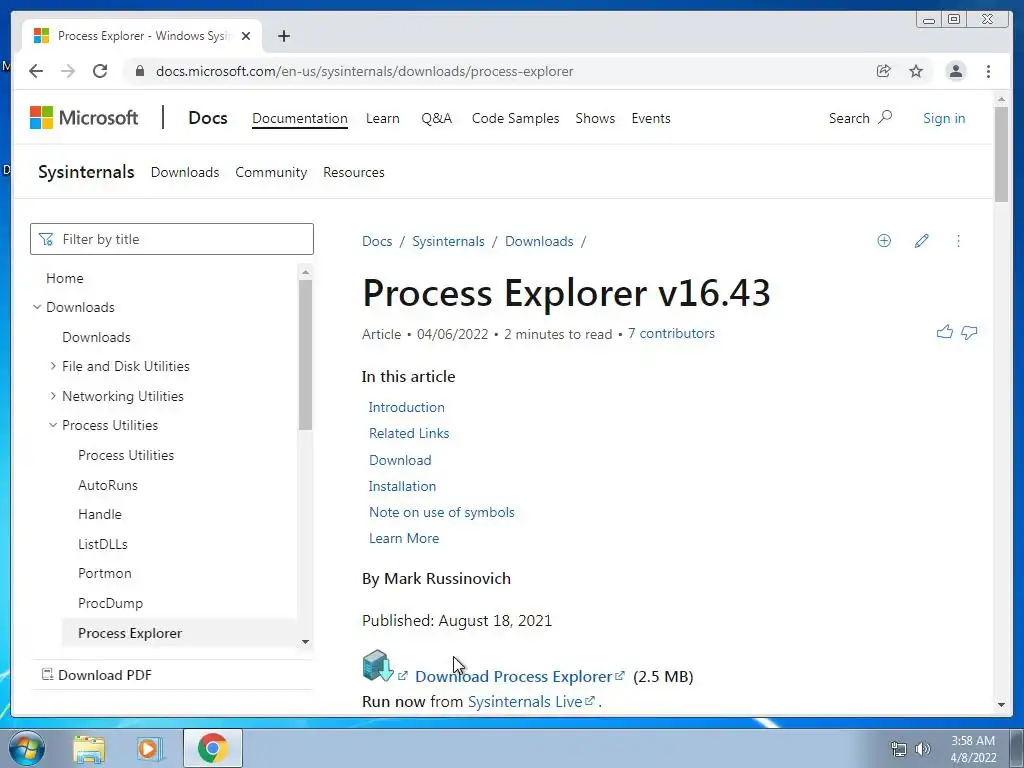The width and height of the screenshot is (1024, 768).
Task: Click the browser forward arrow
Action: click(68, 71)
